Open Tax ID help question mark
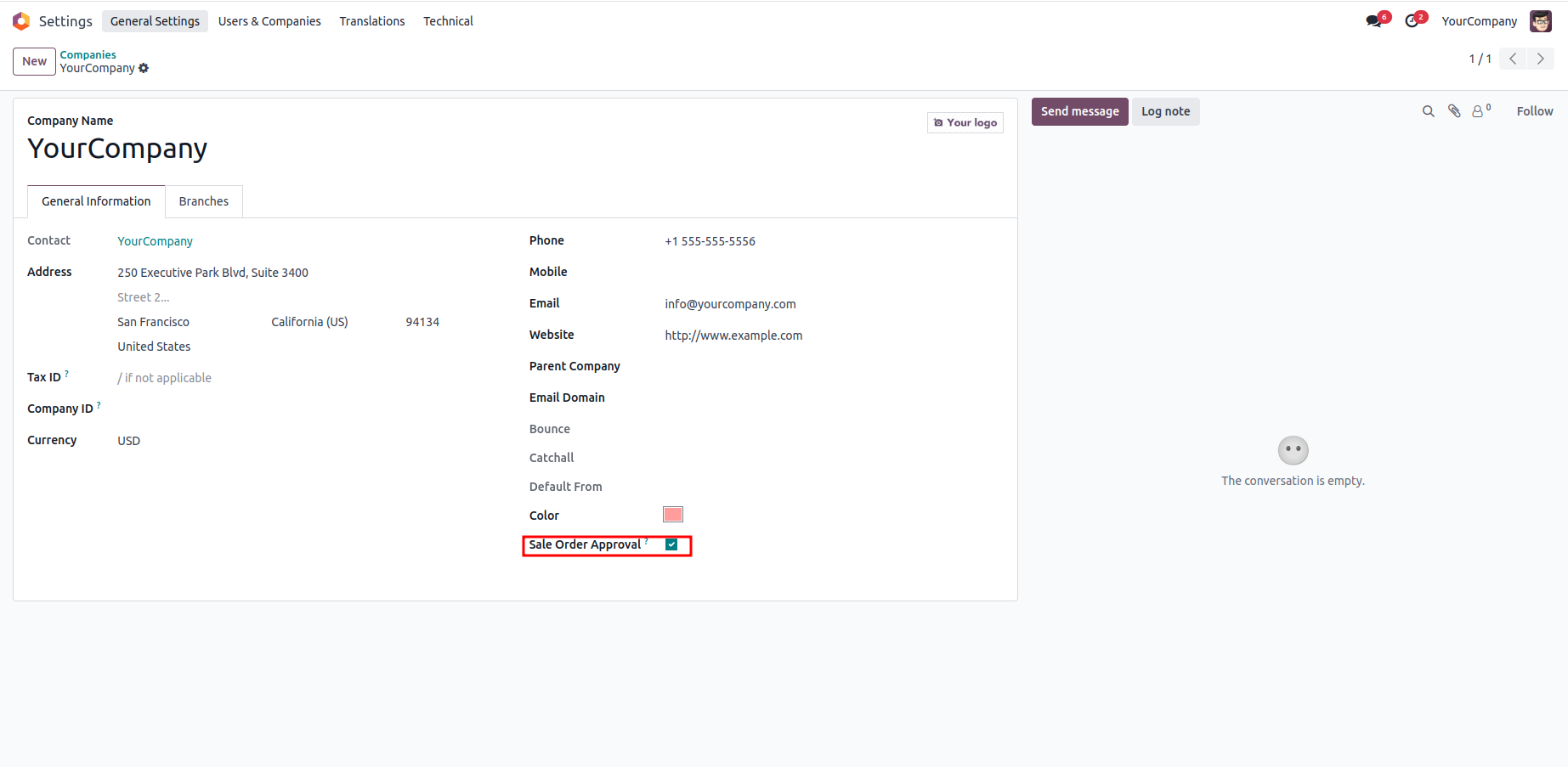This screenshot has height=767, width=1568. (x=67, y=374)
